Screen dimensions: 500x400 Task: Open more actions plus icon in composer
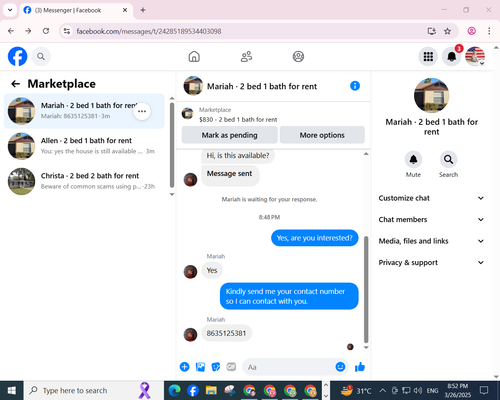(184, 367)
